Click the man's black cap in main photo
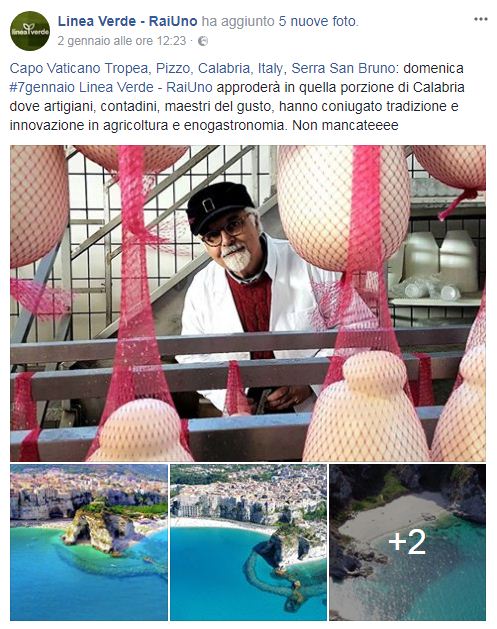 pyautogui.click(x=219, y=206)
